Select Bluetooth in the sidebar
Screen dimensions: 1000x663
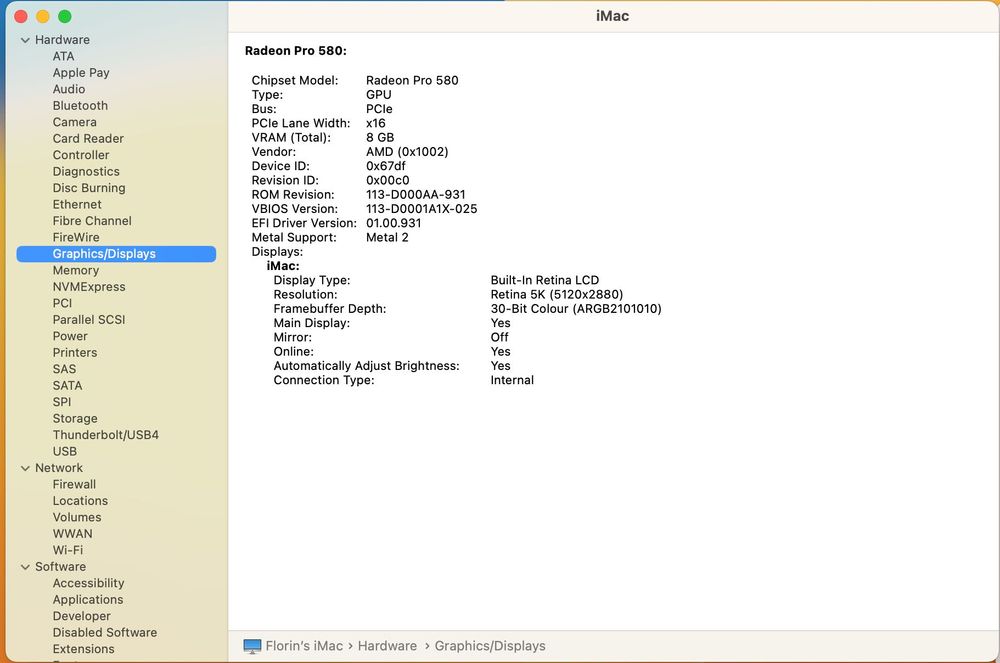tap(80, 106)
